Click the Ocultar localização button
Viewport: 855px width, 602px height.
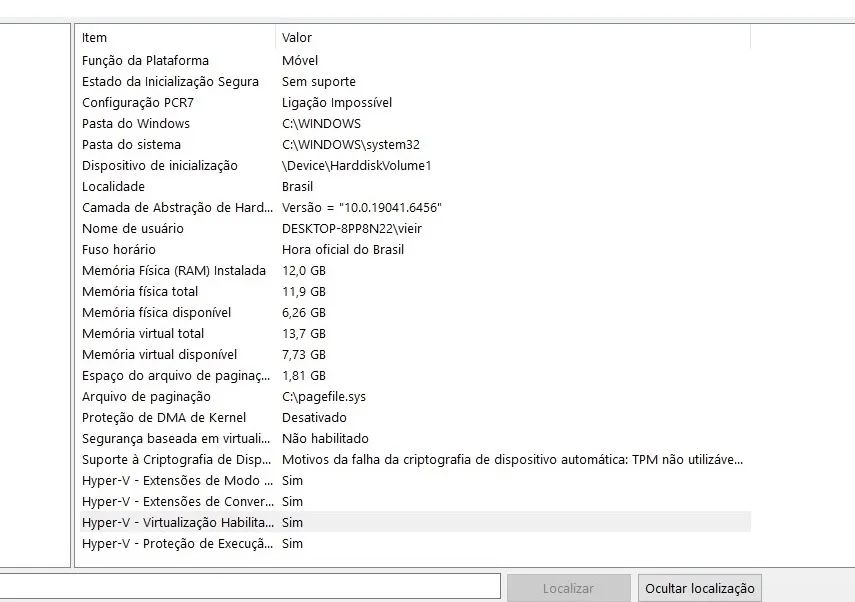pyautogui.click(x=700, y=588)
